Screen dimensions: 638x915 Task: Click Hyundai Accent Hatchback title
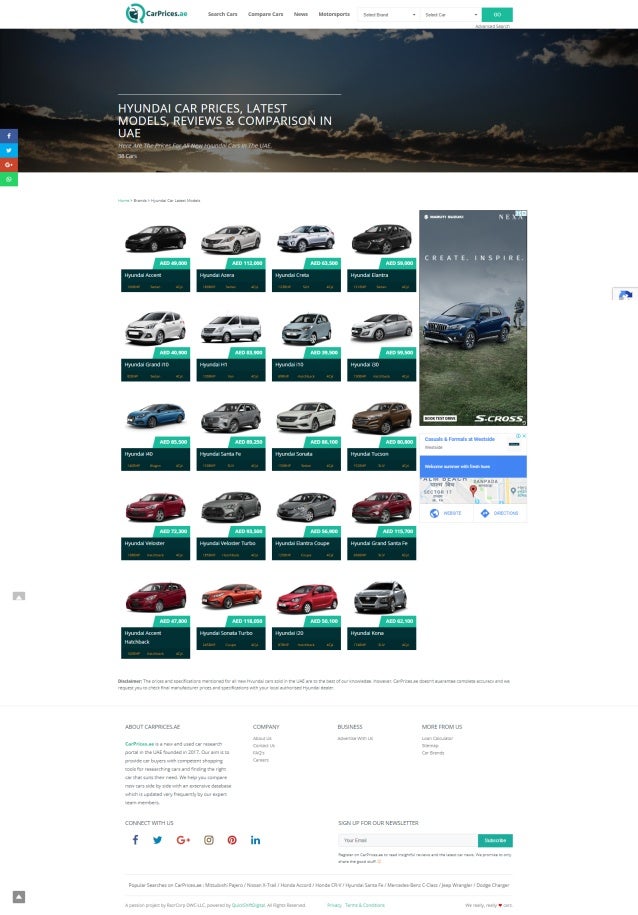pos(142,637)
